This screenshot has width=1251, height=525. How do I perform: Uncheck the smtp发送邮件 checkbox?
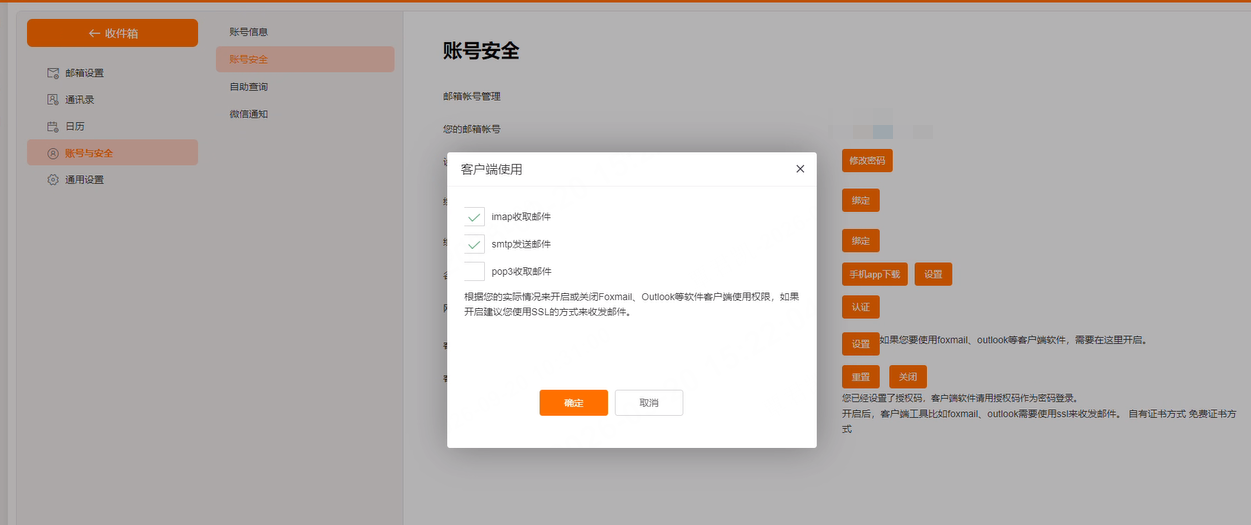474,244
